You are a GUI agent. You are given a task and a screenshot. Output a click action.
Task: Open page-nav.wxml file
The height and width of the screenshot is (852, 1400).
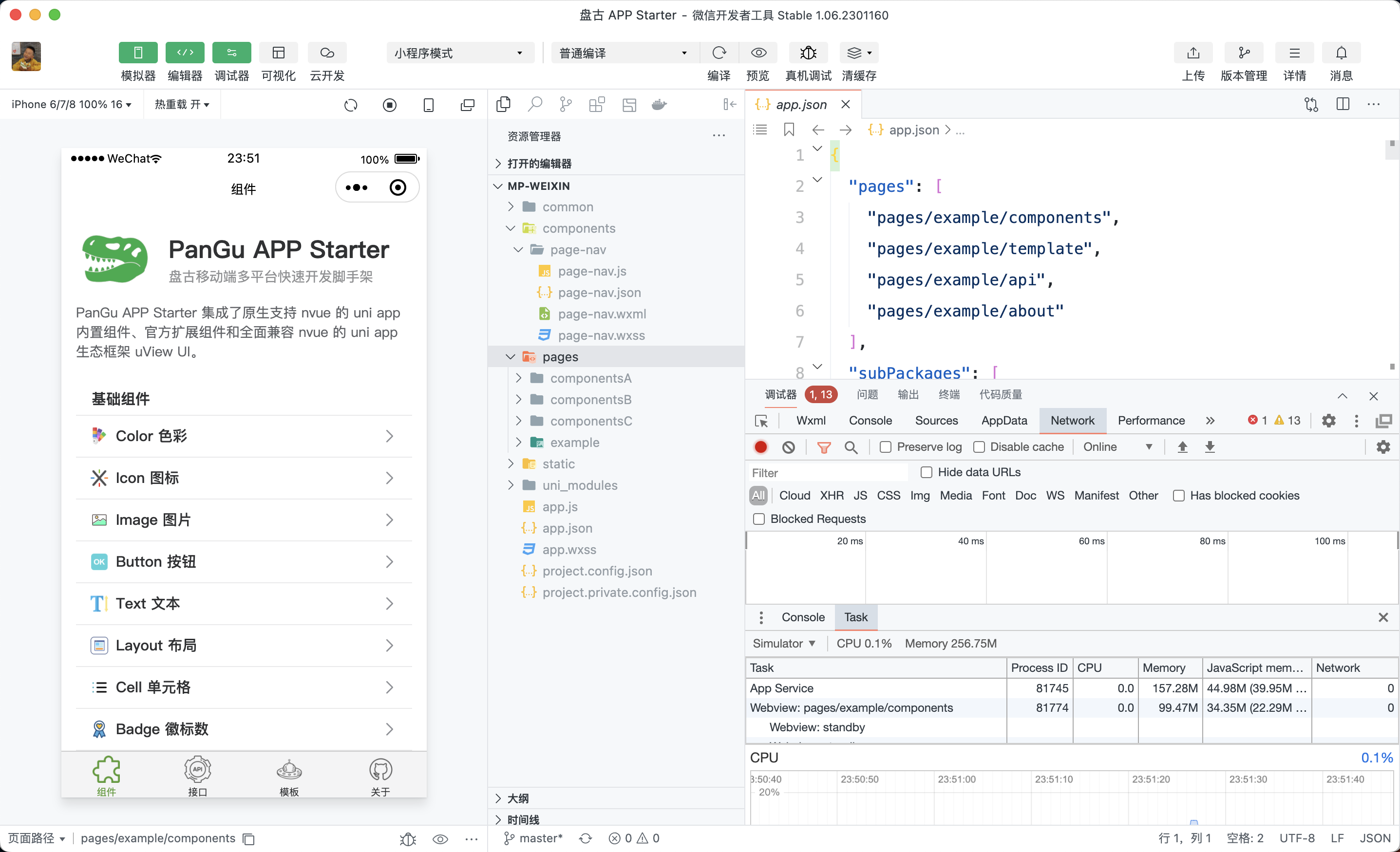tap(617, 314)
